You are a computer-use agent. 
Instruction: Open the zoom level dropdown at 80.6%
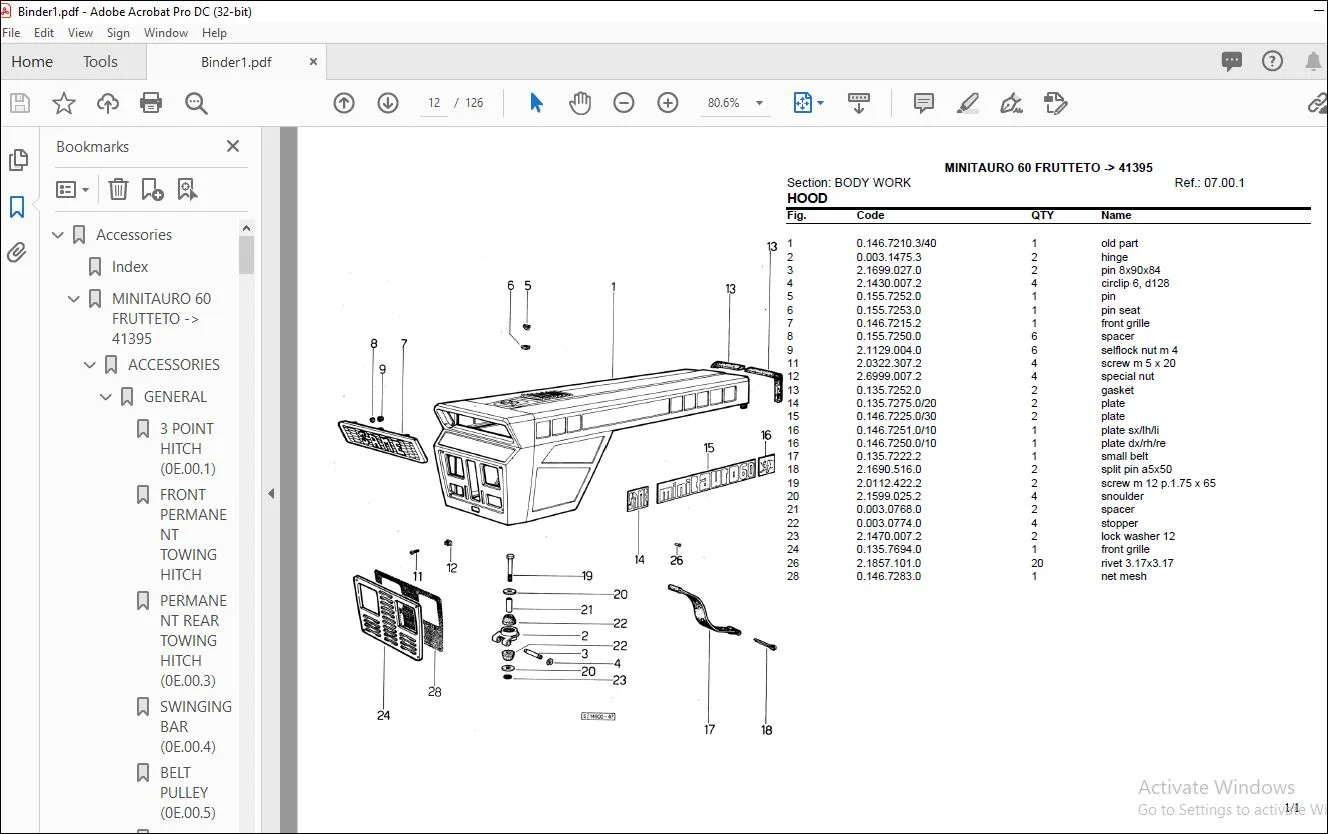pos(759,103)
